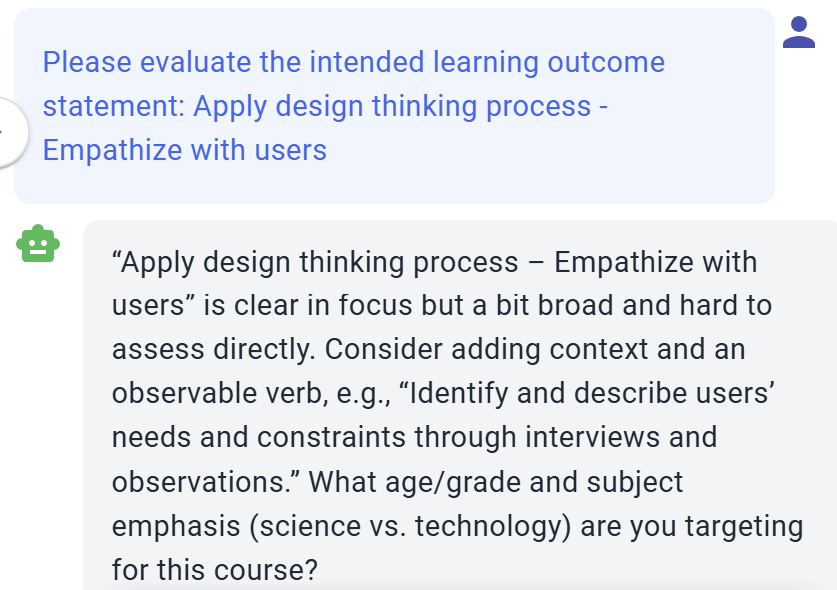Click the word "emphasis" in the reply
Viewport: 837px width, 590px height.
[176, 526]
